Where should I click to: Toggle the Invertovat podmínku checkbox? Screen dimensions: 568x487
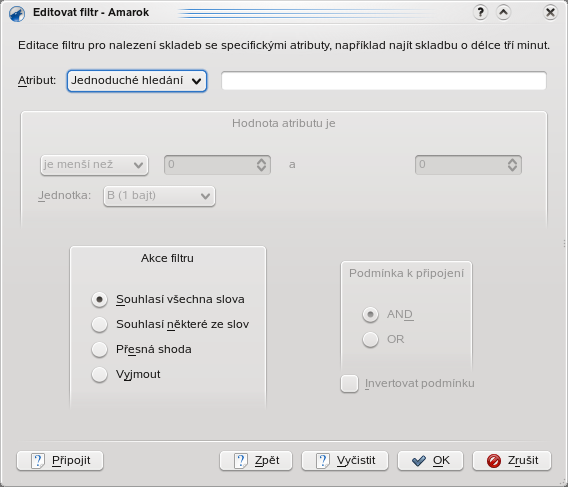coord(350,384)
